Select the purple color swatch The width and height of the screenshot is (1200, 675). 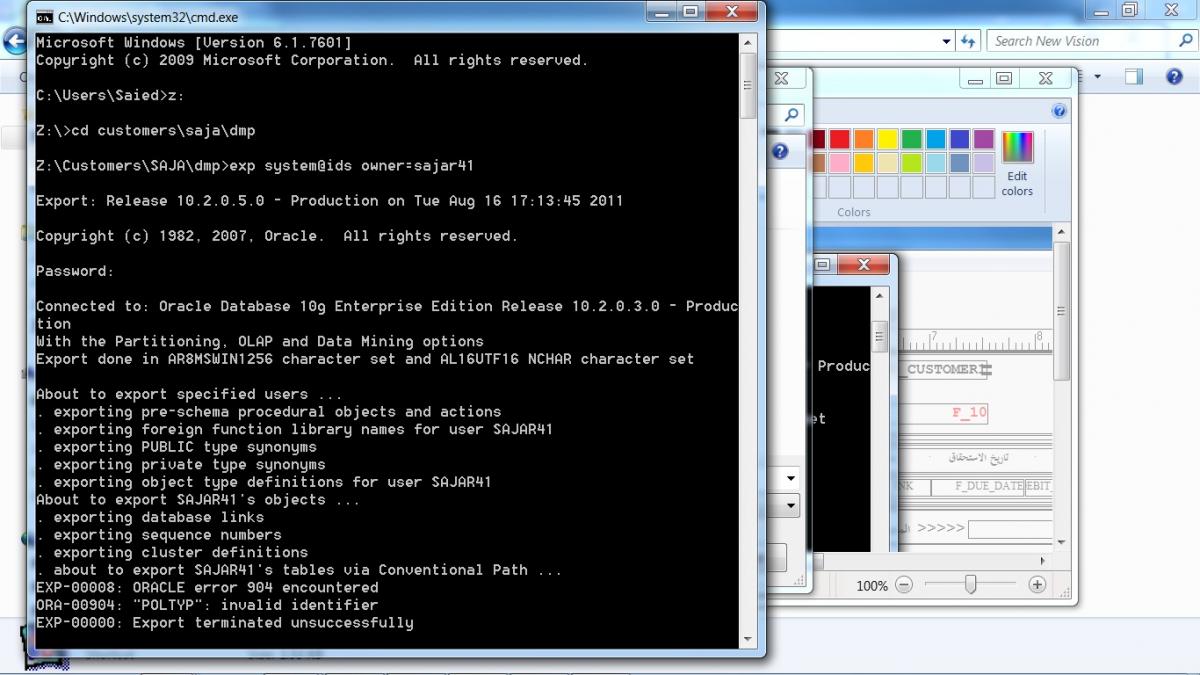pos(984,139)
